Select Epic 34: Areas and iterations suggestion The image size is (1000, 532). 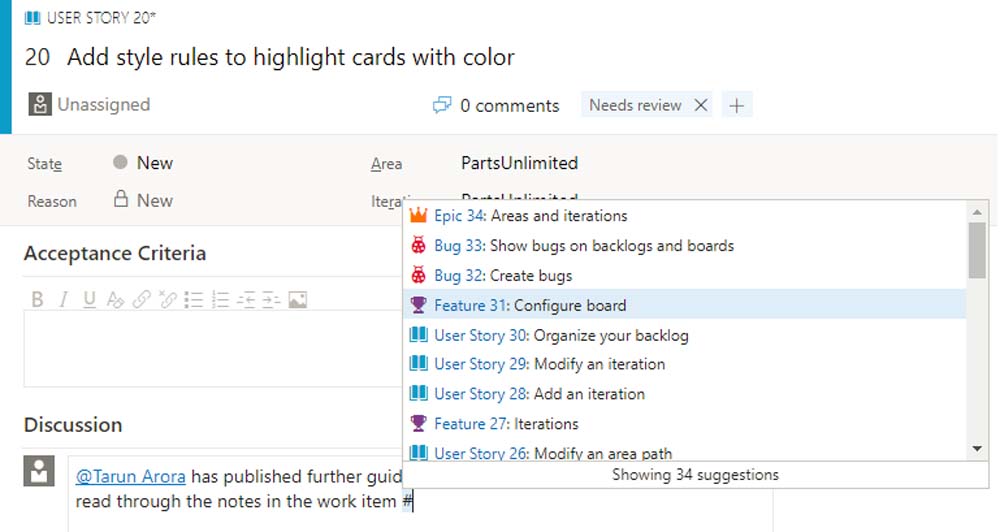[530, 215]
